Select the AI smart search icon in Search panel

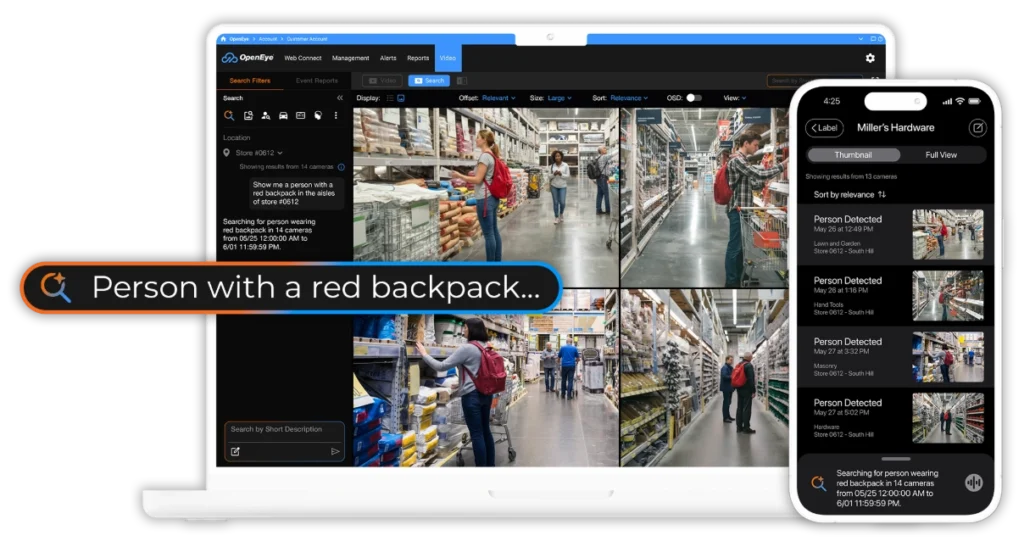(229, 116)
